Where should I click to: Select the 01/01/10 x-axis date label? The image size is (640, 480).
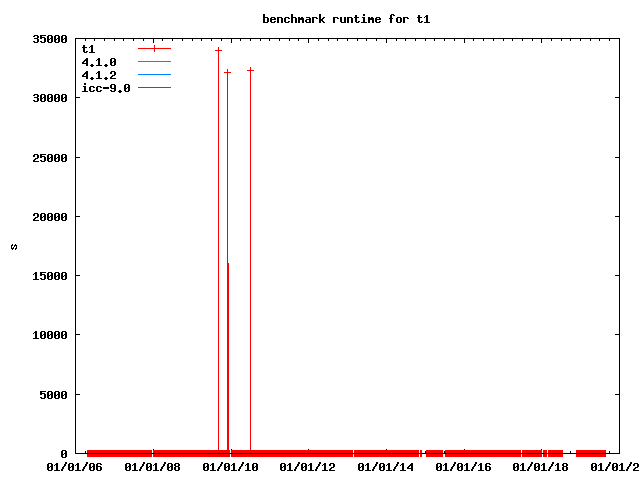(x=231, y=466)
